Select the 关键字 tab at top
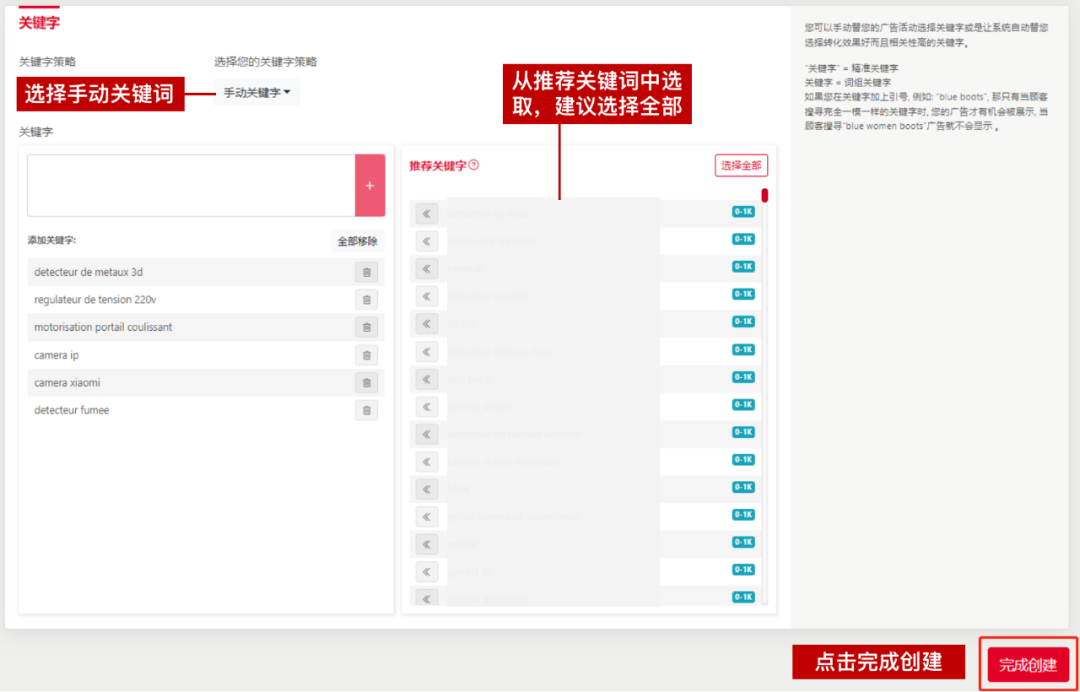 pos(39,20)
